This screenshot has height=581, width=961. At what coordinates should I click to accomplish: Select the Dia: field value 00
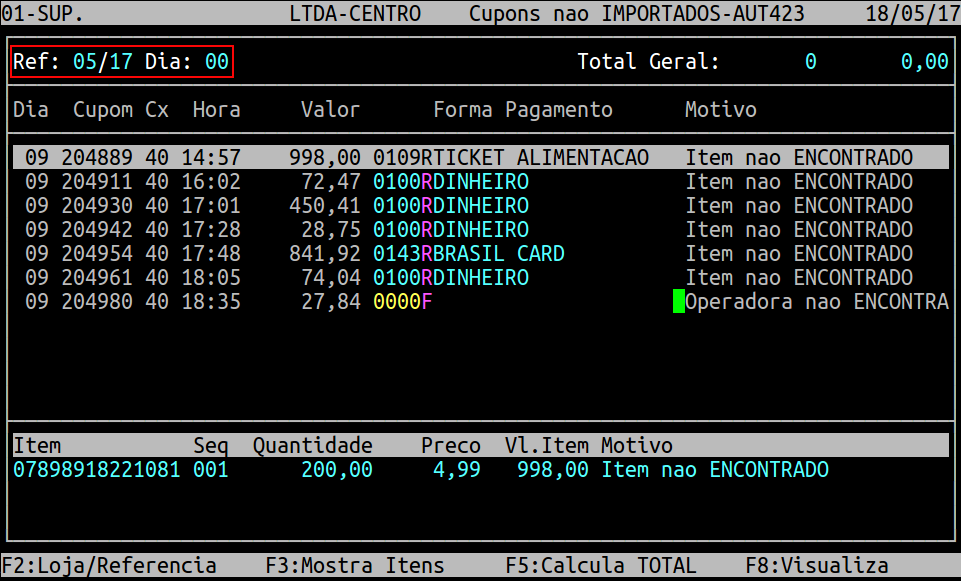(217, 61)
